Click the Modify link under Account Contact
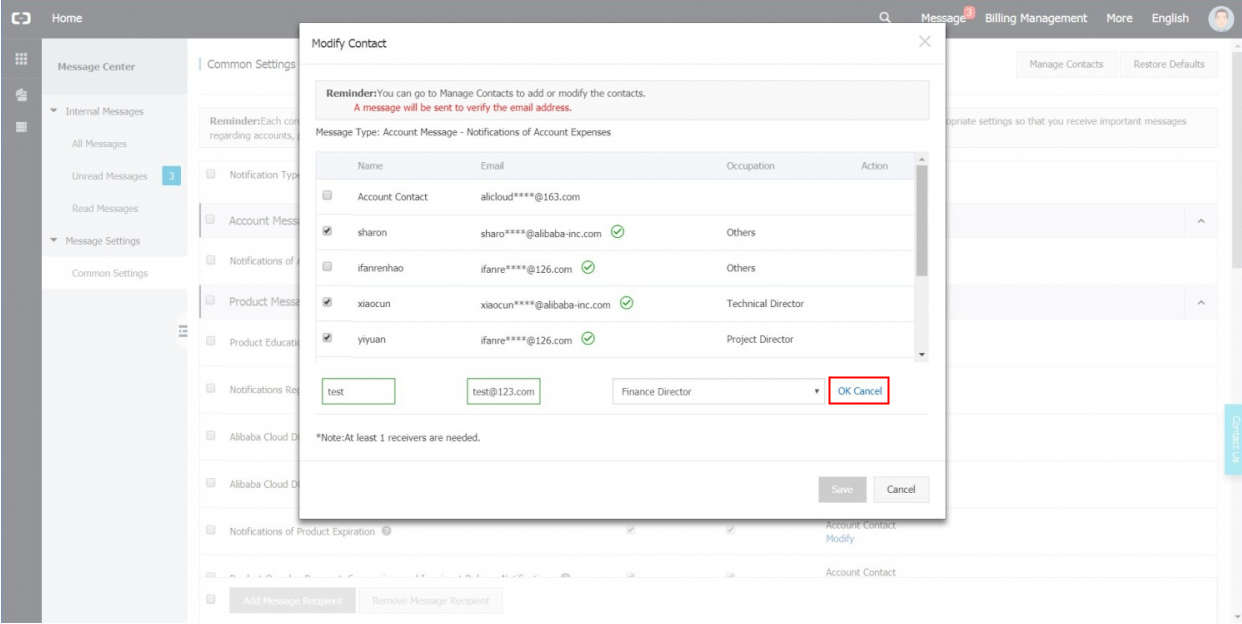Viewport: 1242px width, 624px height. [x=840, y=538]
